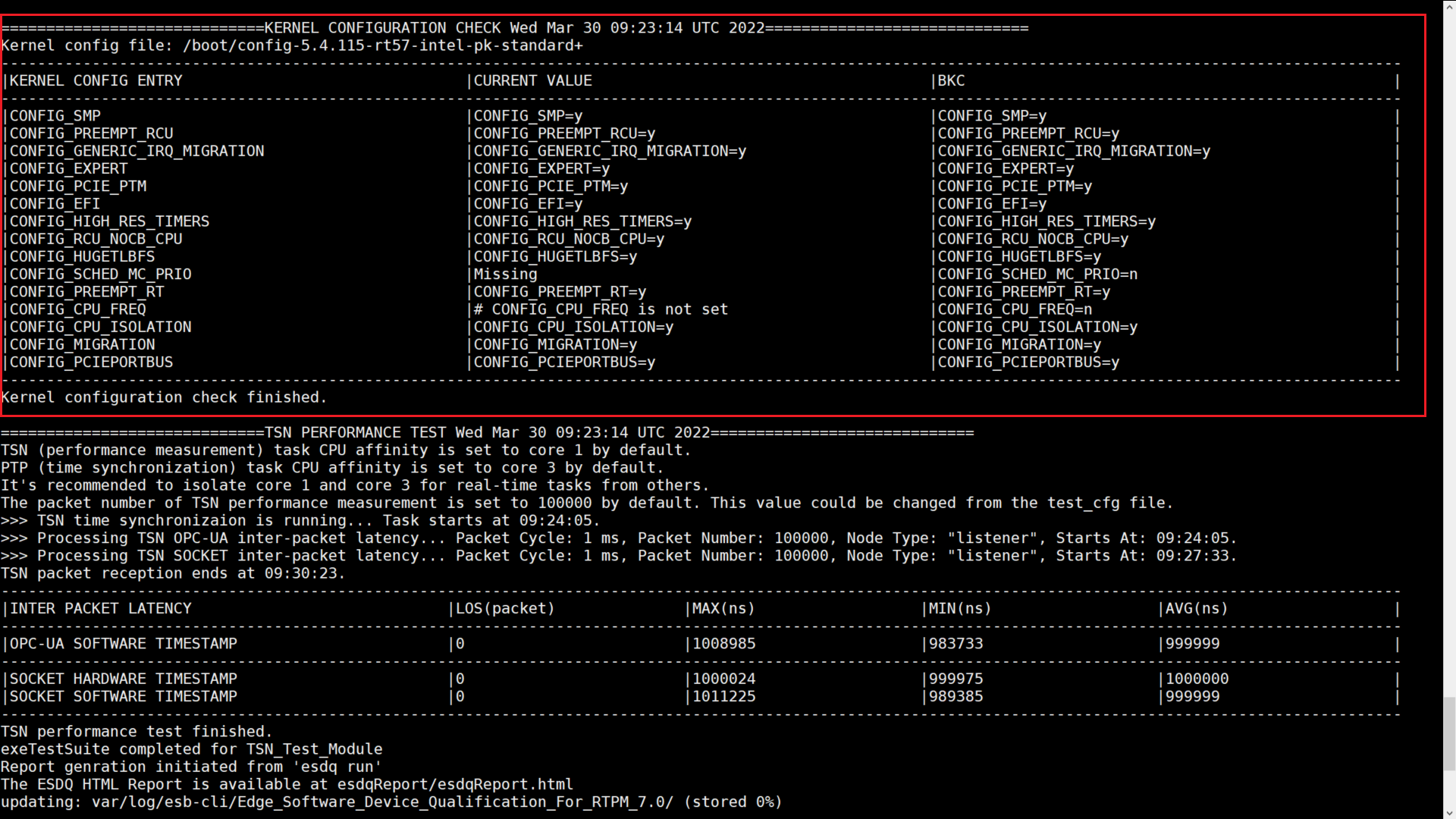Click the KERNEL CONFIG ENTRY column header
This screenshot has width=1456, height=819.
click(96, 80)
